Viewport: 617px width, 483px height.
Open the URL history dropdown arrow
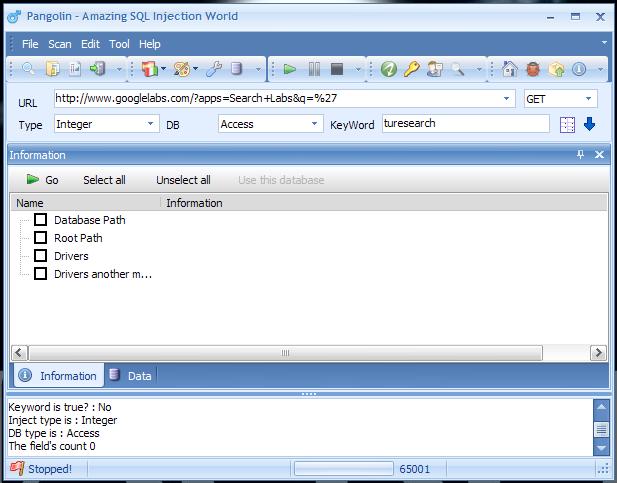[506, 98]
